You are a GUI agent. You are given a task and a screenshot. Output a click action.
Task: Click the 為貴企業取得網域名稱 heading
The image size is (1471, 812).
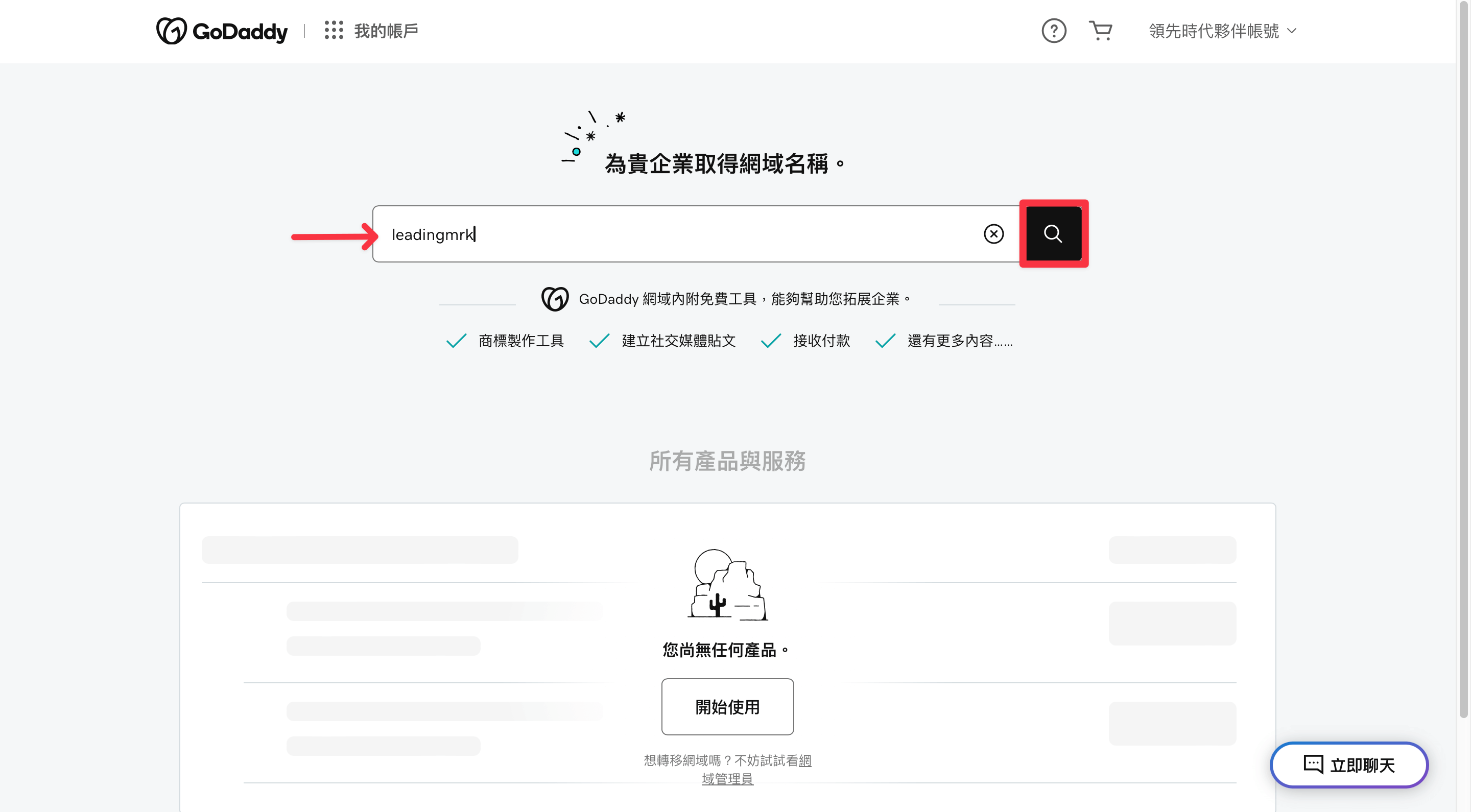point(724,164)
